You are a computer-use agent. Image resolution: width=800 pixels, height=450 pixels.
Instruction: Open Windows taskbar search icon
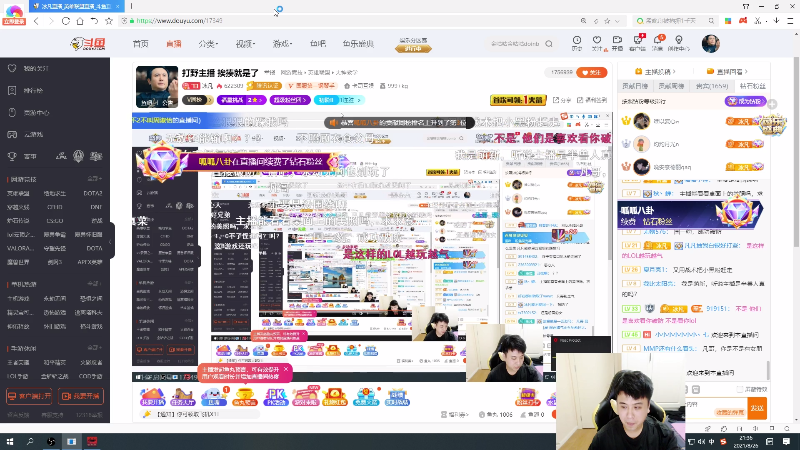tap(30, 441)
